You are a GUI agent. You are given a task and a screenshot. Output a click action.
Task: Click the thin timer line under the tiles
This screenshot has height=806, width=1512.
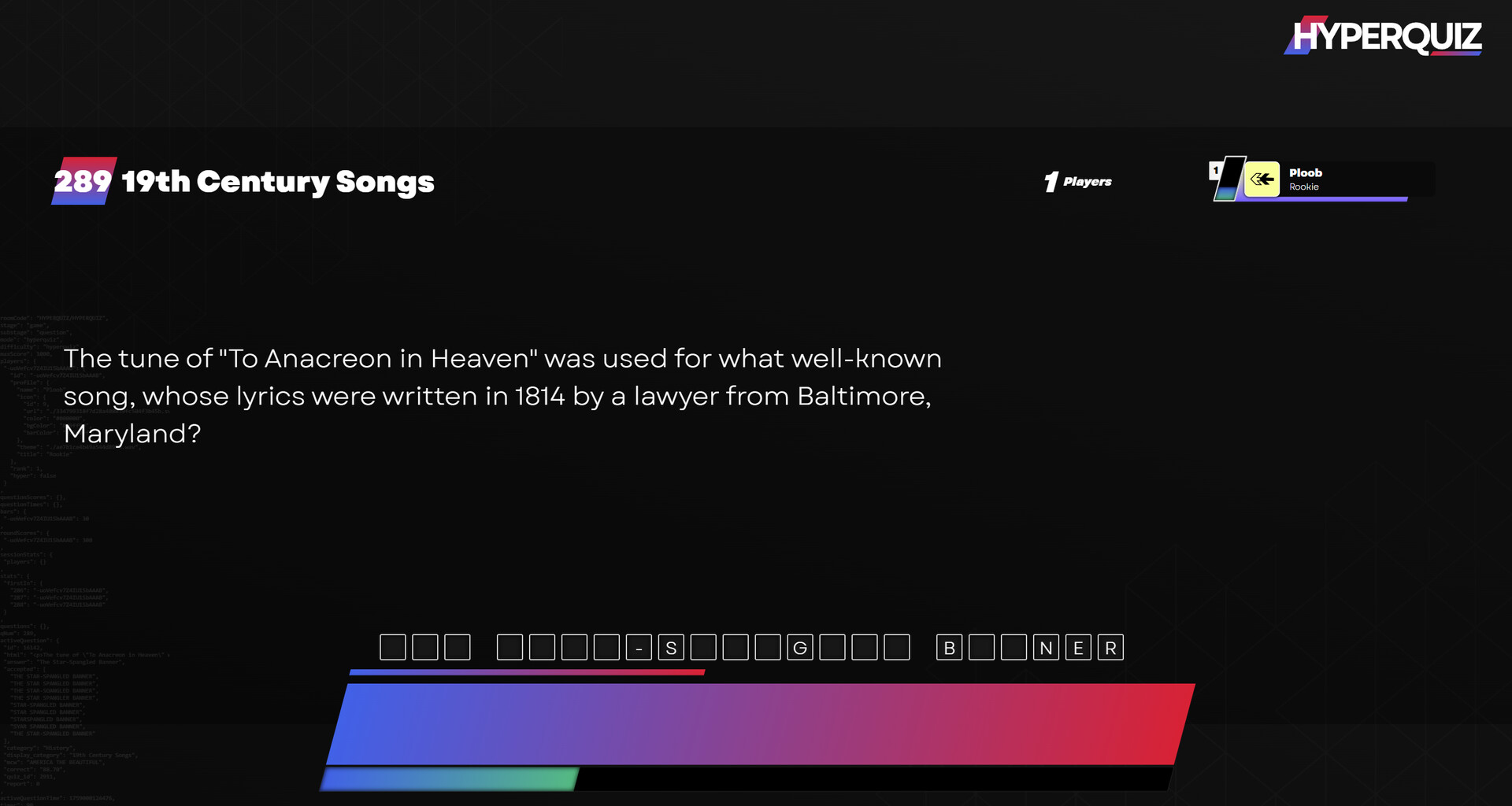point(527,672)
